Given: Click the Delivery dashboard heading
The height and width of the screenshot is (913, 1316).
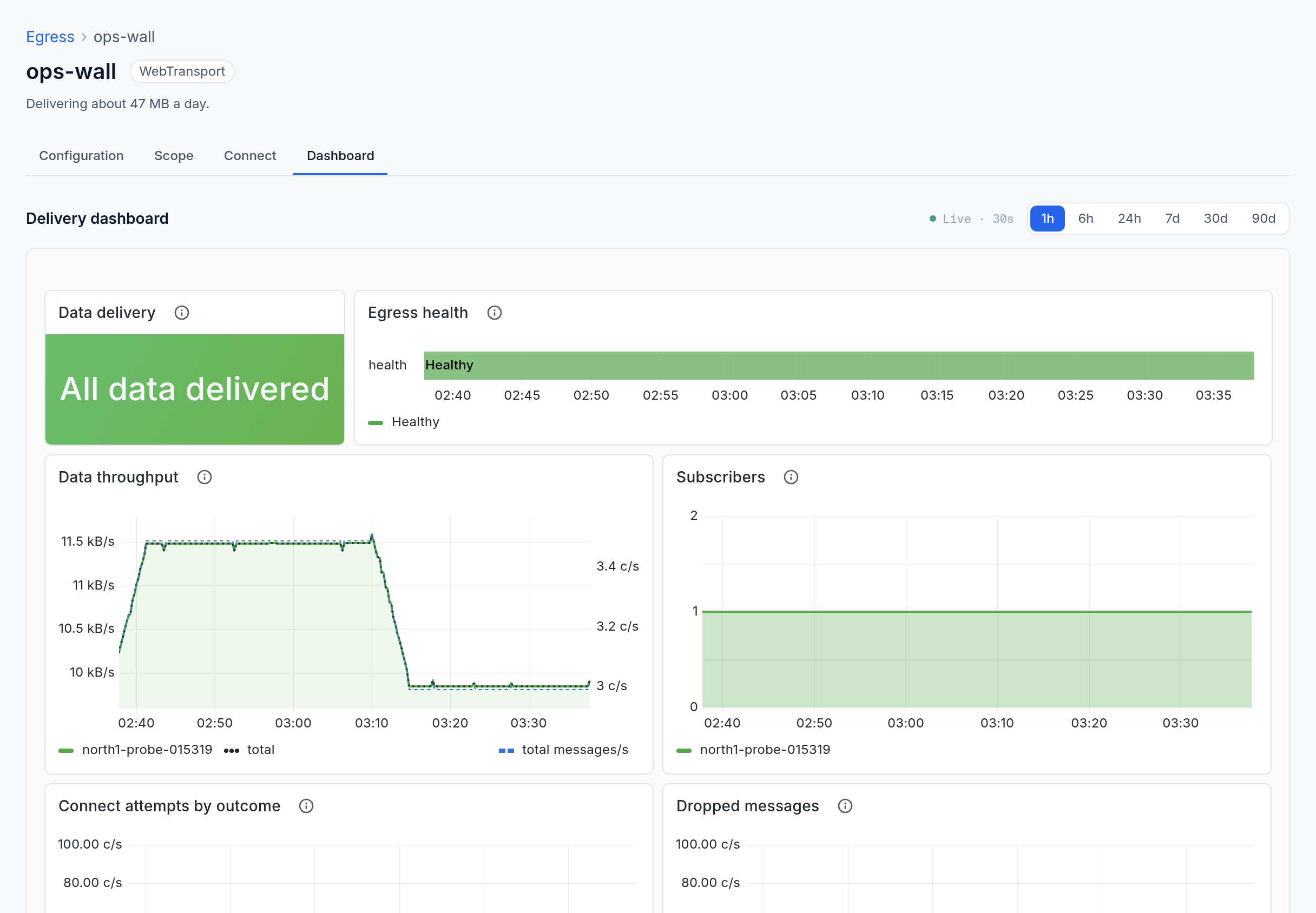Looking at the screenshot, I should coord(97,219).
